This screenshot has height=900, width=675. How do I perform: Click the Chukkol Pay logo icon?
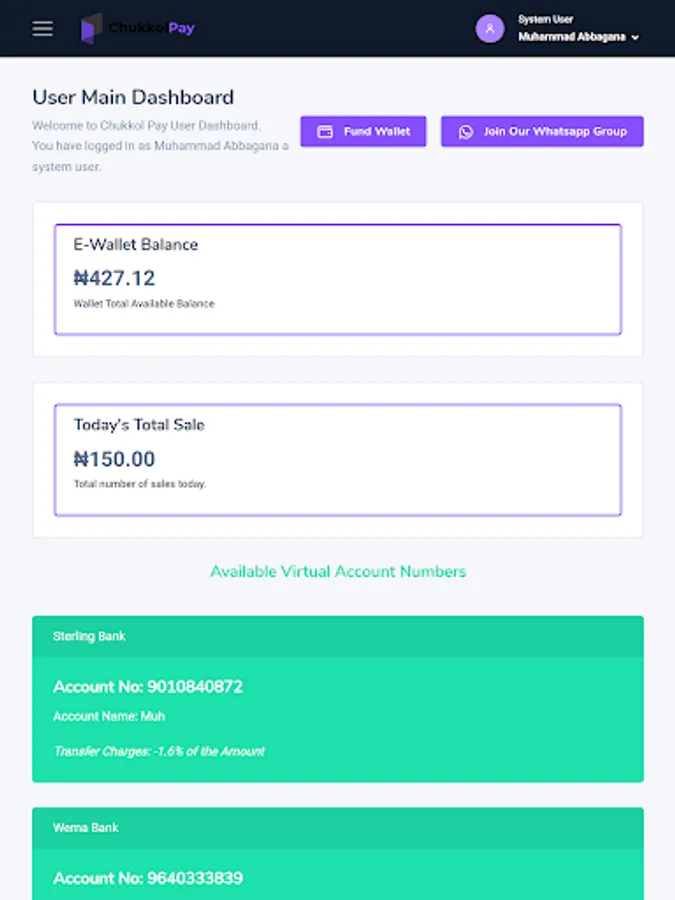pyautogui.click(x=92, y=28)
